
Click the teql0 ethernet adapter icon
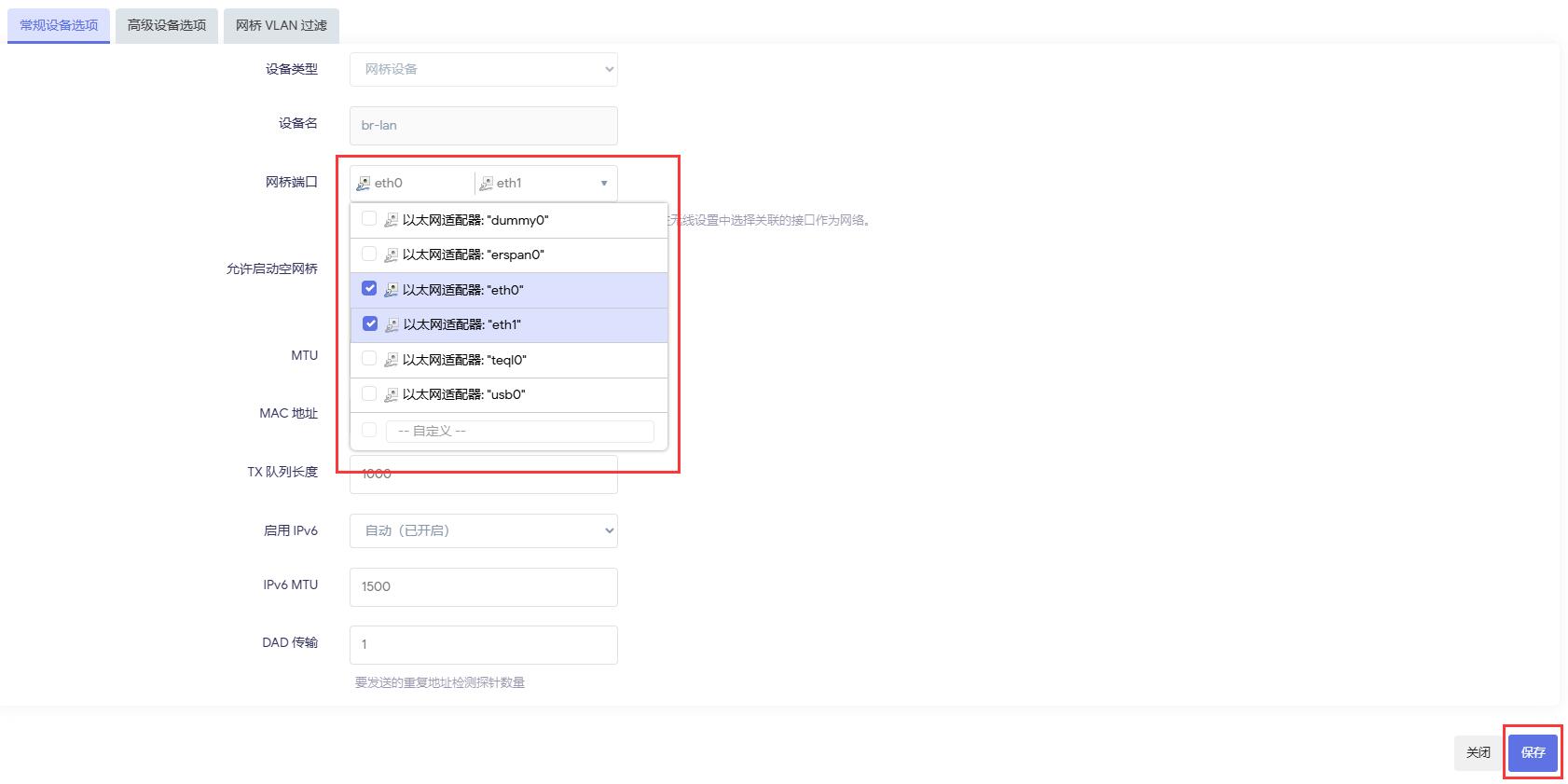[391, 360]
